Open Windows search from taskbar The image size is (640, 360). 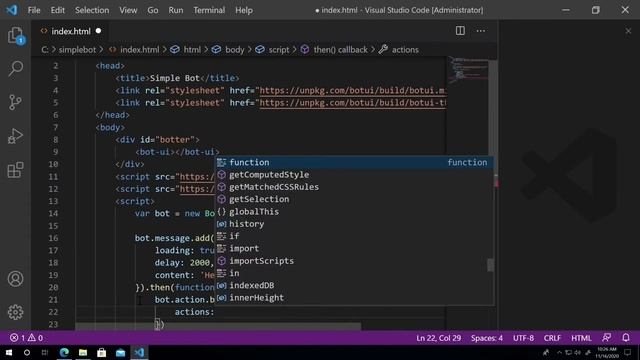click(27, 353)
